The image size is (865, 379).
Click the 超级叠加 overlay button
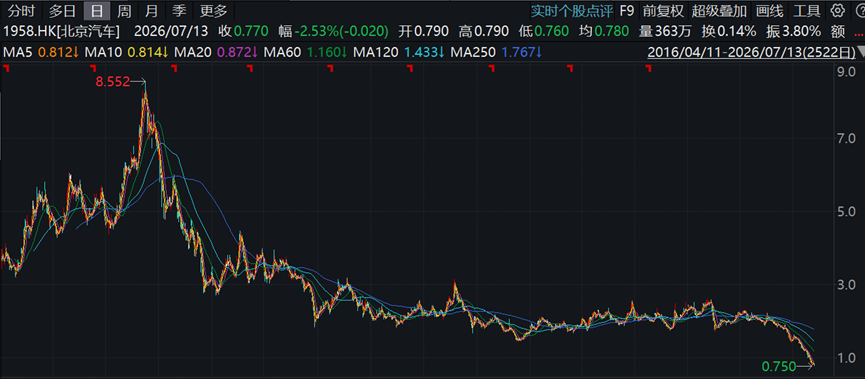pos(719,10)
